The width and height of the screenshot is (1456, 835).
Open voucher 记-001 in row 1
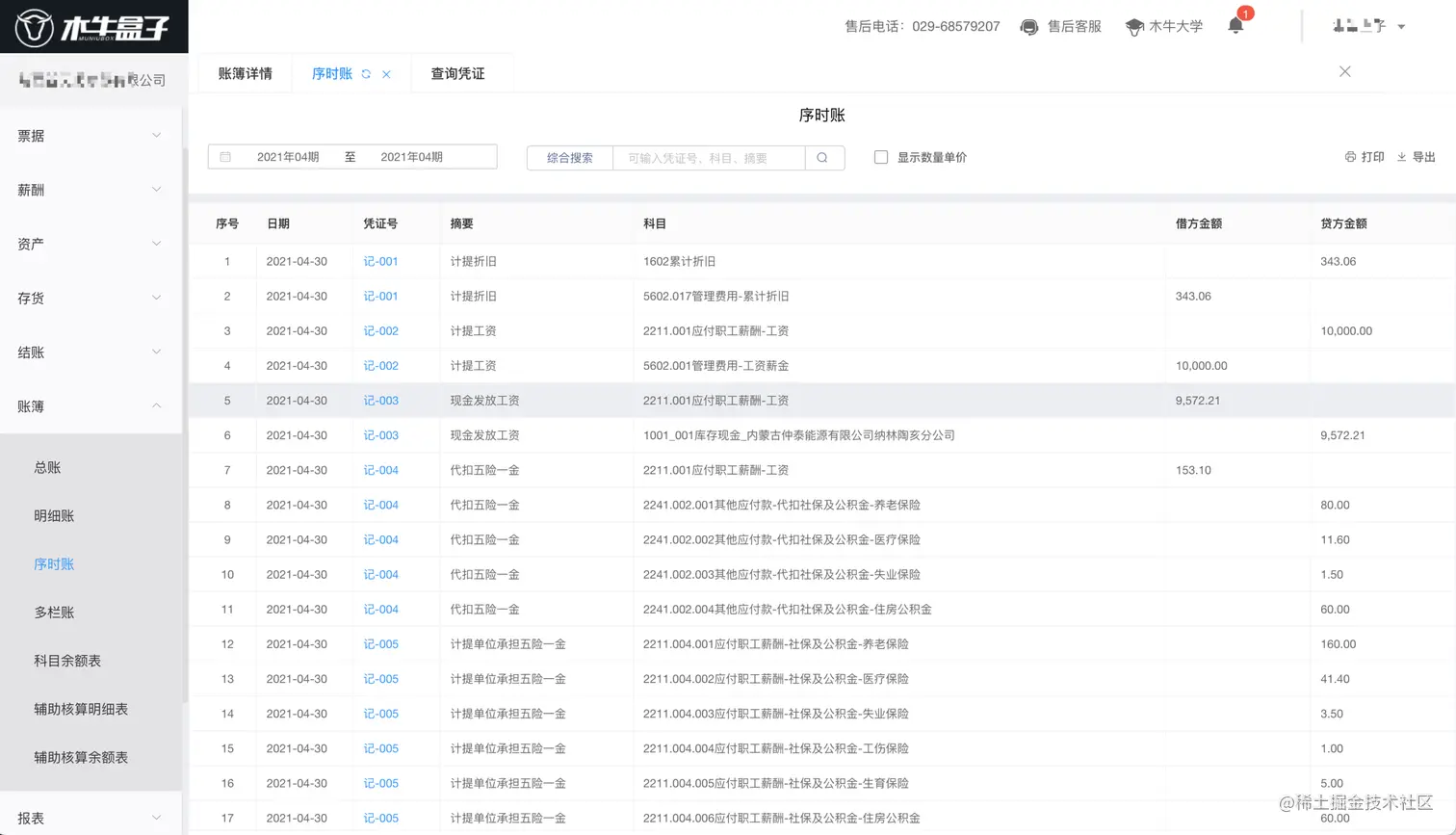point(380,261)
